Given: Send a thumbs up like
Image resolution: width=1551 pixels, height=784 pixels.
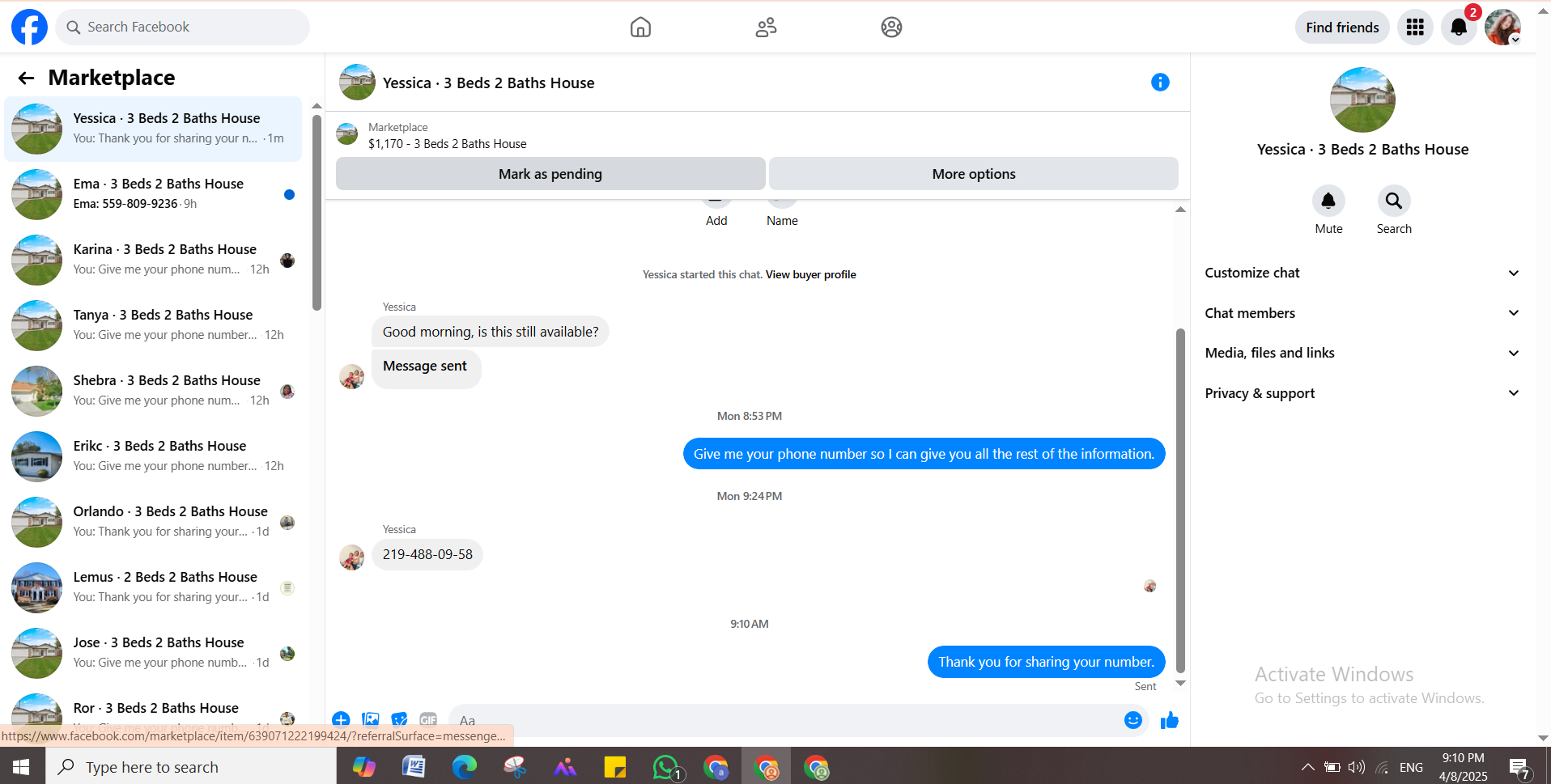Looking at the screenshot, I should coord(1169,720).
